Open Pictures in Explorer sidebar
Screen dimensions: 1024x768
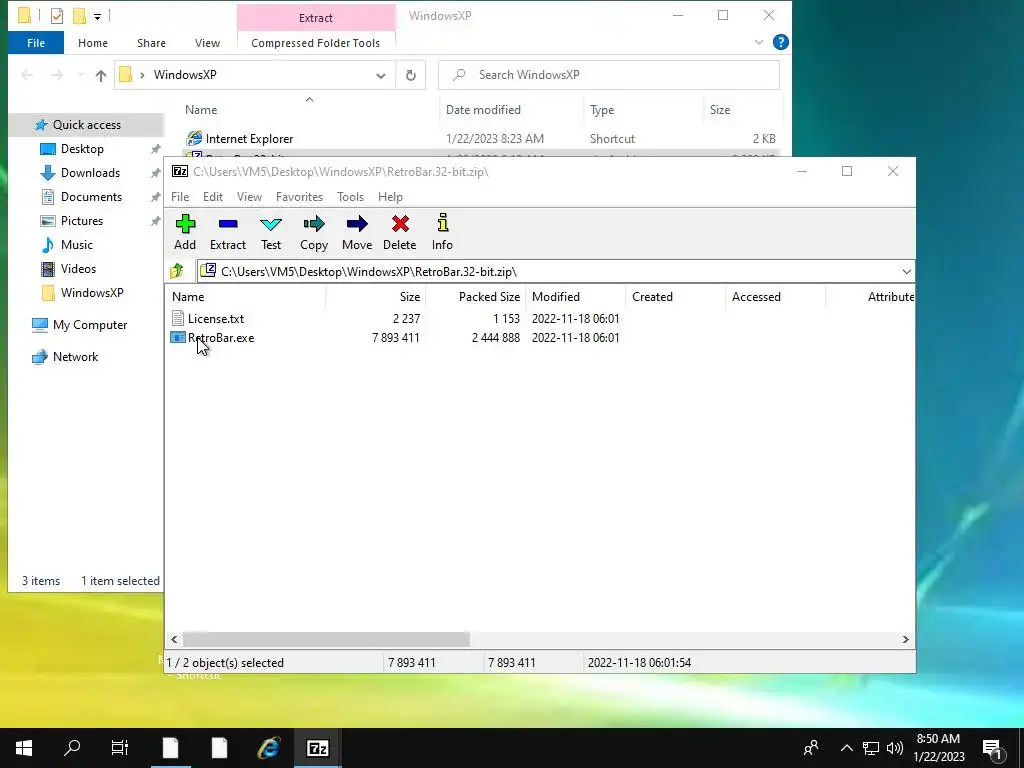(82, 221)
